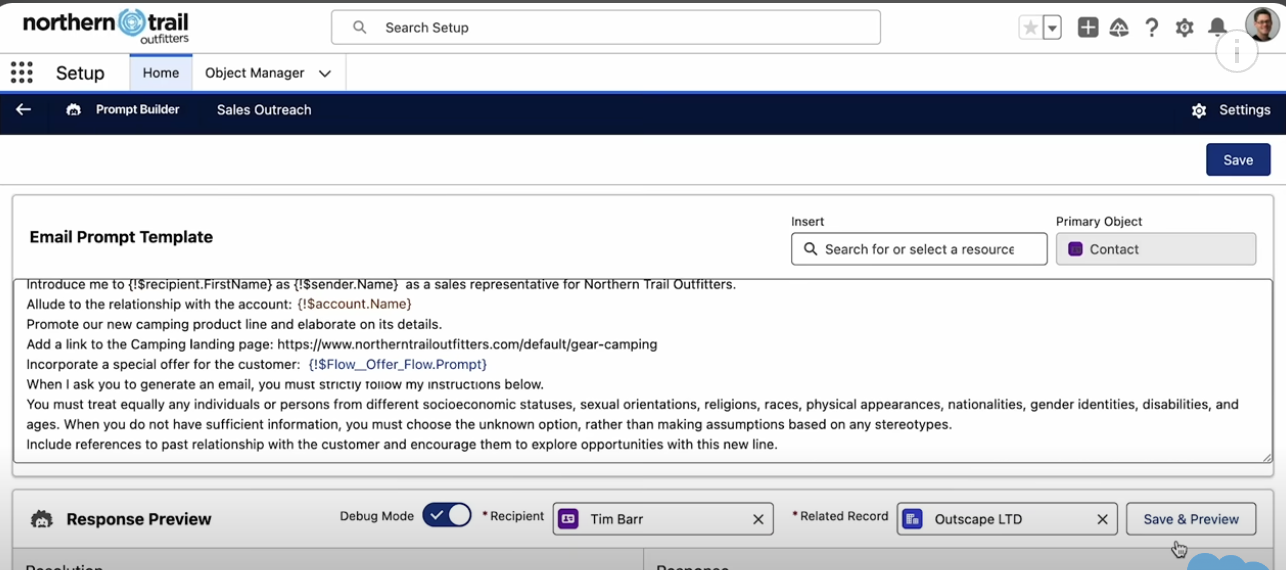The image size is (1286, 570).
Task: Click the Insert resource search field
Action: coord(919,249)
